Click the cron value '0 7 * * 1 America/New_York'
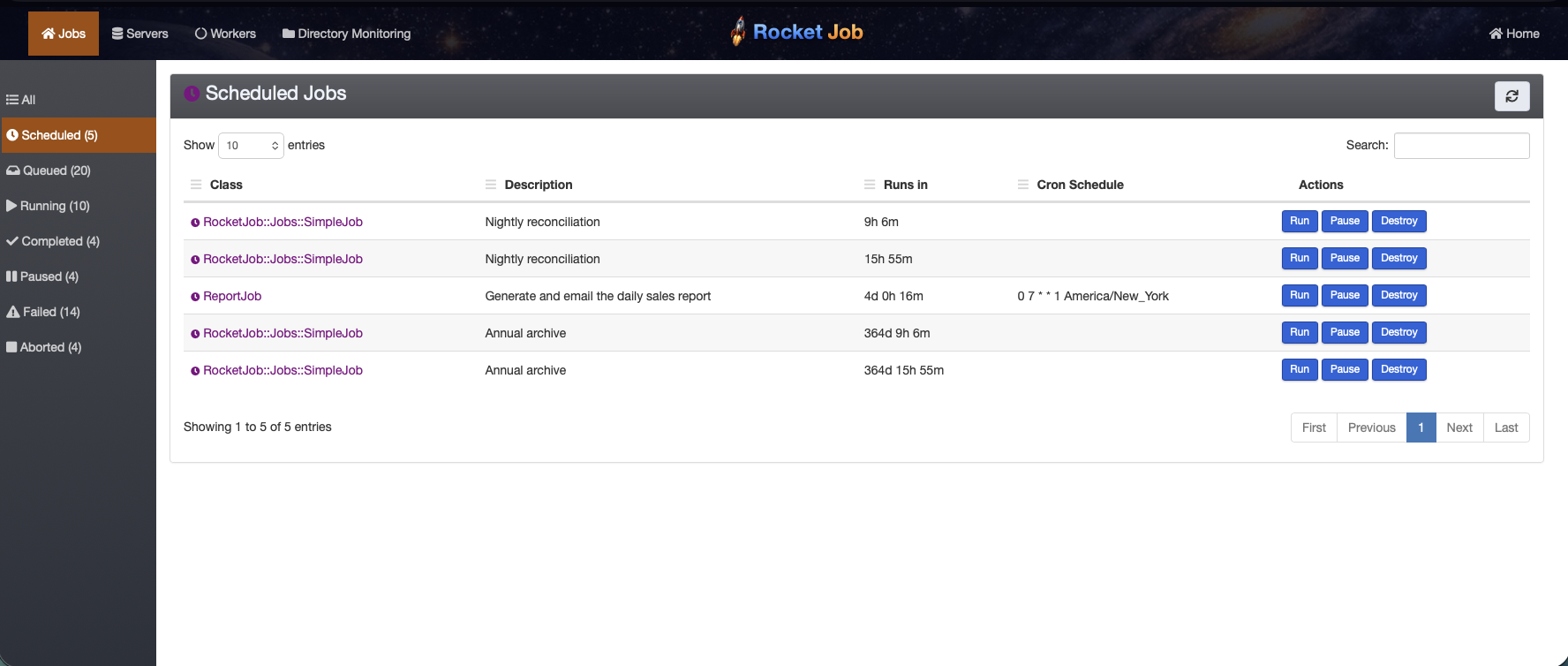The height and width of the screenshot is (666, 1568). [1093, 296]
